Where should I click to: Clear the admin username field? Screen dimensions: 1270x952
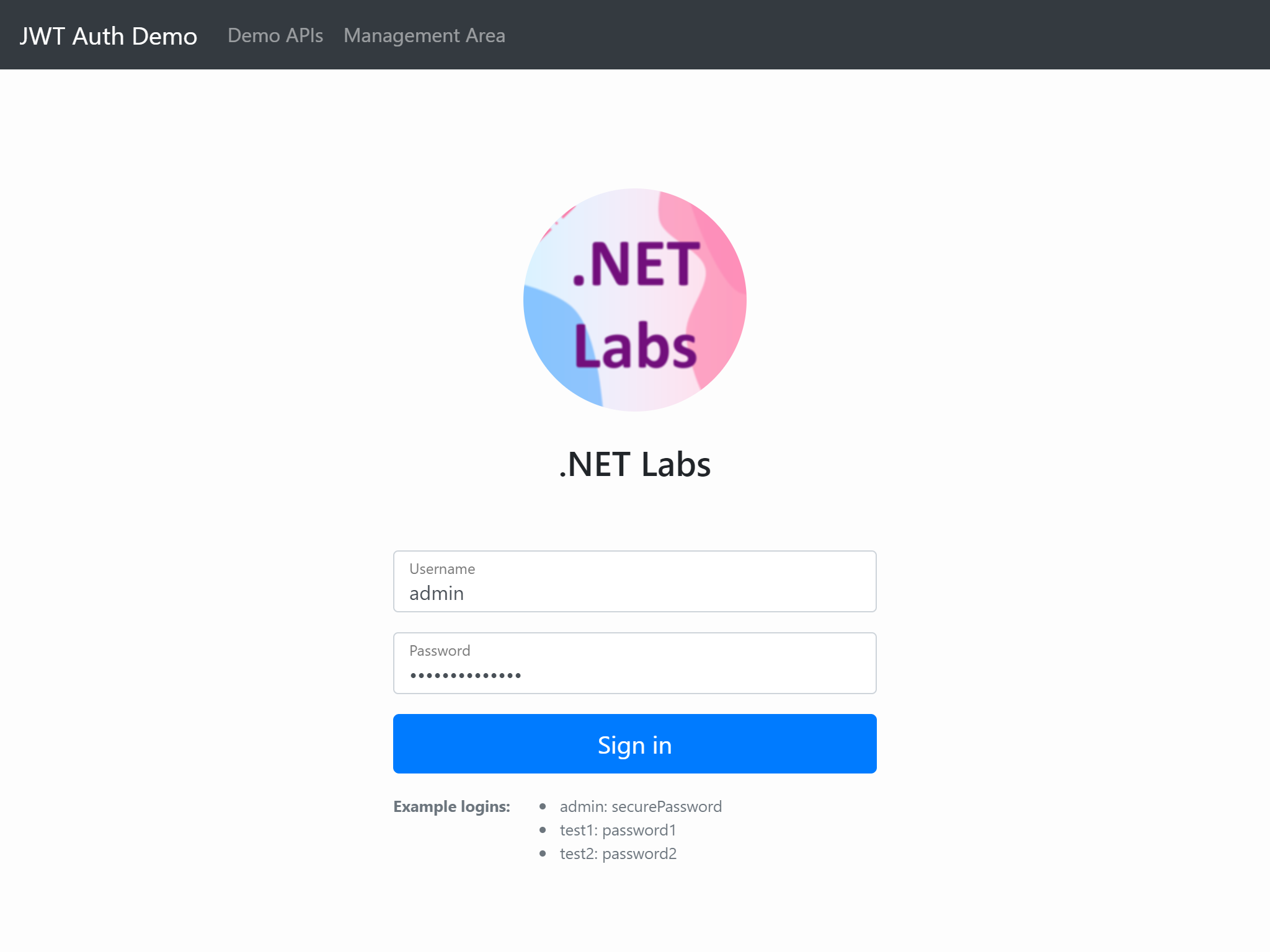coord(634,592)
